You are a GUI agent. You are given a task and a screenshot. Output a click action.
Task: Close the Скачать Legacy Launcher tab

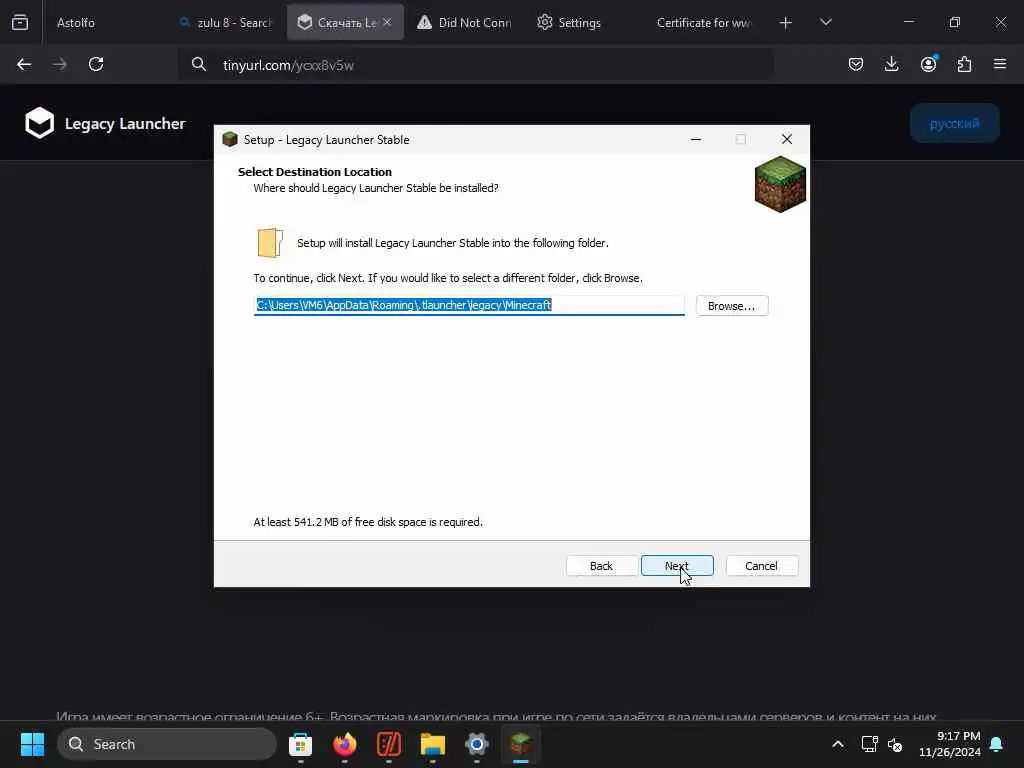click(387, 22)
